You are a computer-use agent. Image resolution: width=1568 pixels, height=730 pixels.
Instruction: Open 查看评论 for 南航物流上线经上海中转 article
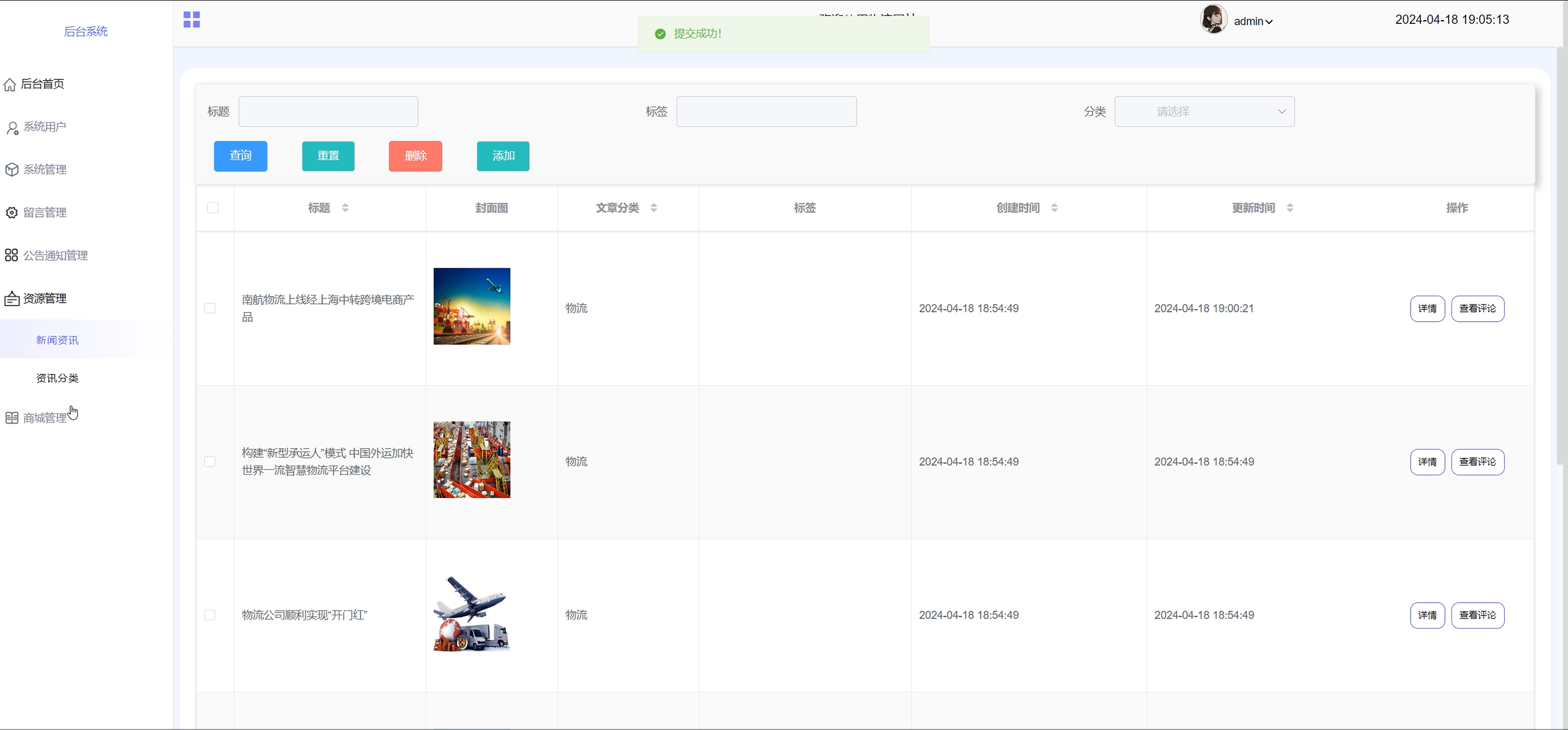1478,309
